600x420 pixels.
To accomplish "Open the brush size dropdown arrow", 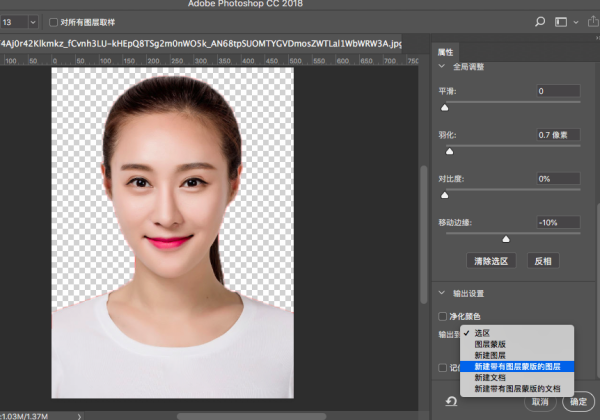I will point(33,22).
